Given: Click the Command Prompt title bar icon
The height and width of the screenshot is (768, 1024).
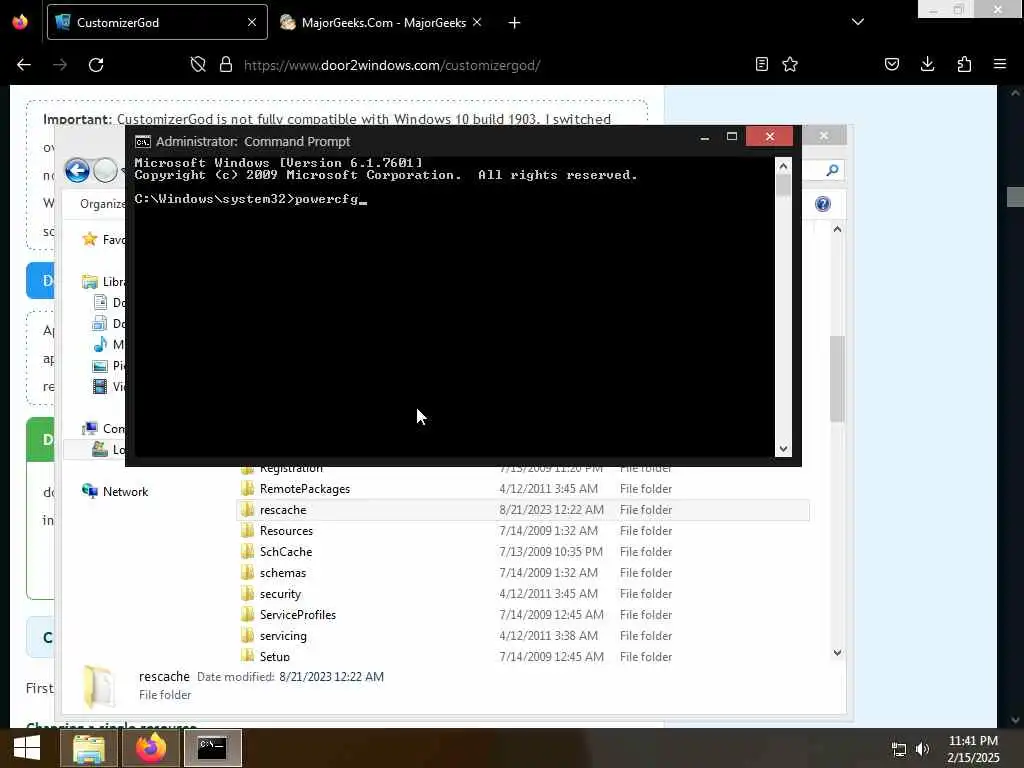Looking at the screenshot, I should [142, 142].
